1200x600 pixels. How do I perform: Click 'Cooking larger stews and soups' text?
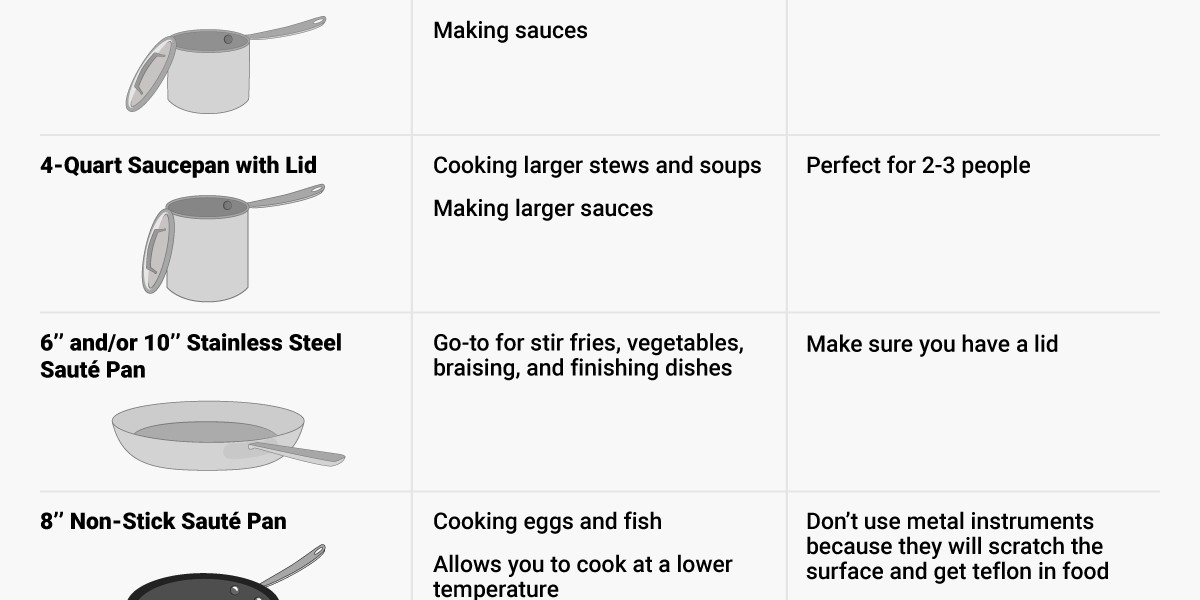pos(597,166)
